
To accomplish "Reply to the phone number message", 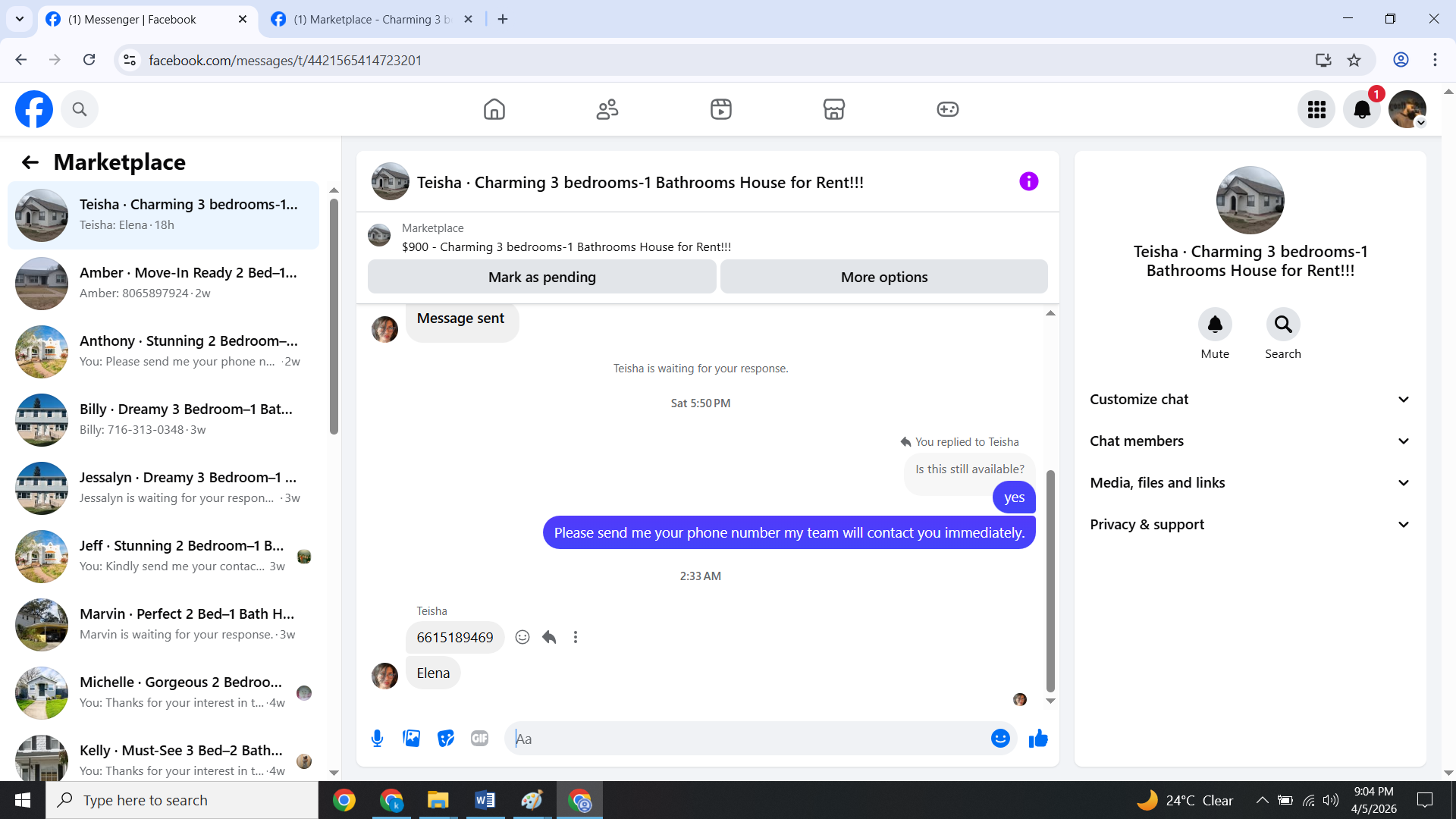I will pyautogui.click(x=549, y=637).
